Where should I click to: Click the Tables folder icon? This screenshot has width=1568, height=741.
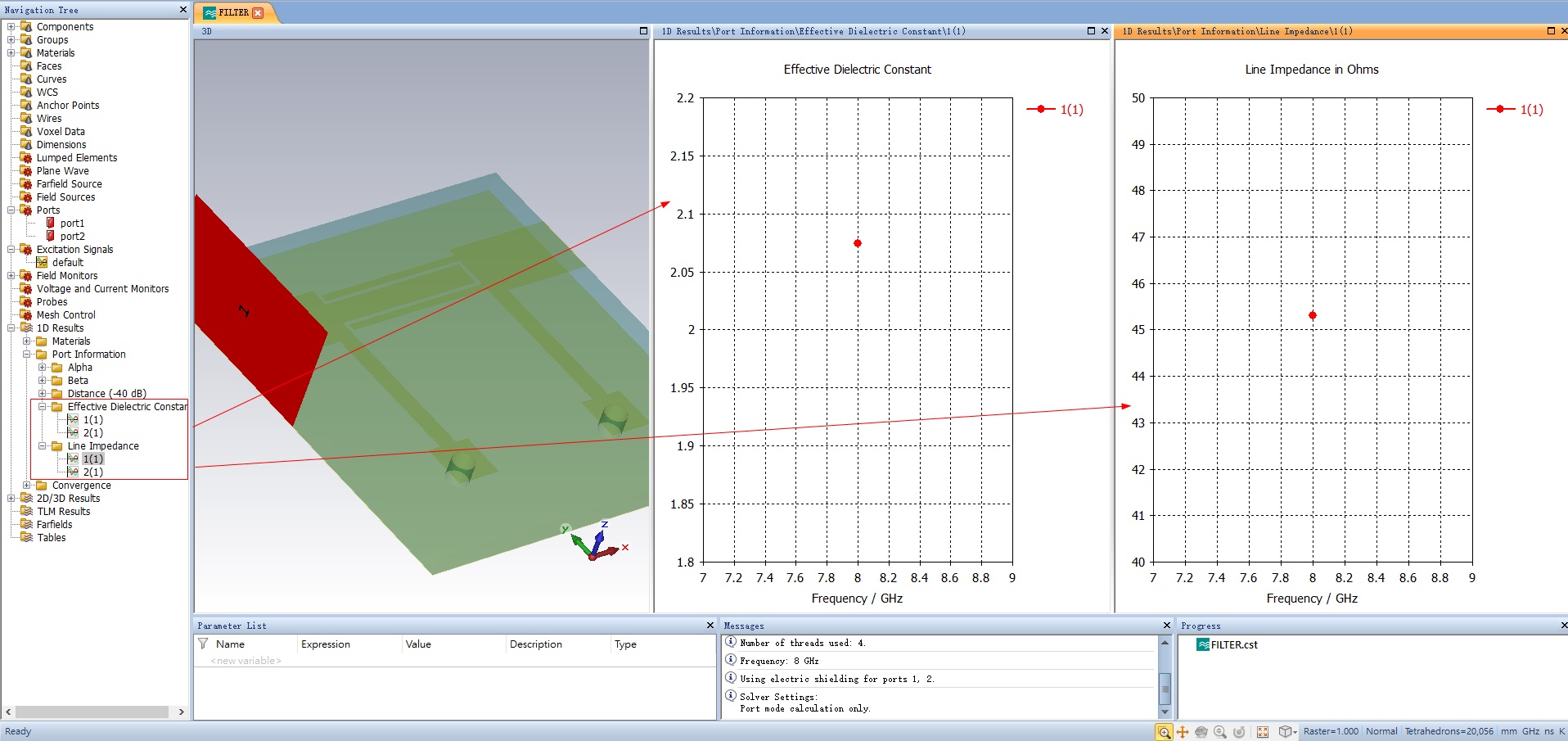[x=26, y=537]
